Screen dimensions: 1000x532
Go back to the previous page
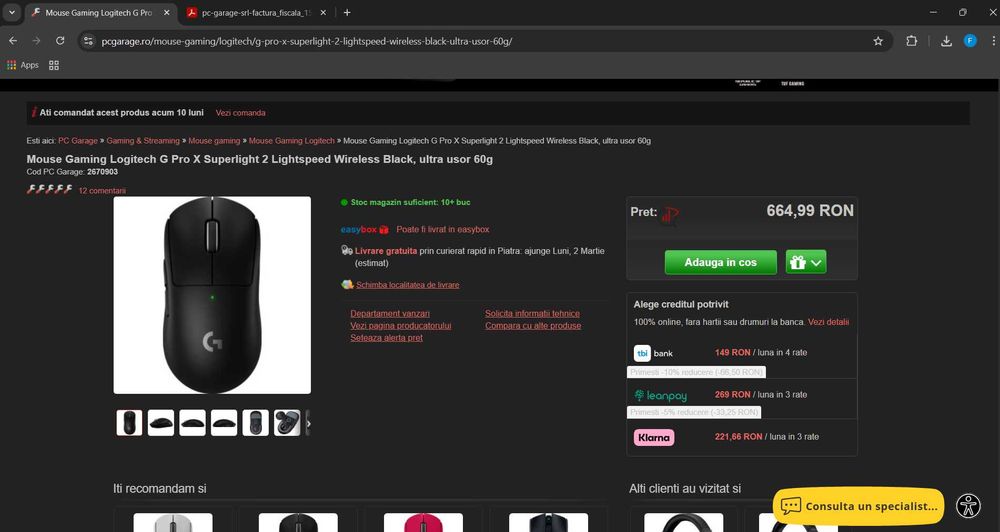(13, 41)
